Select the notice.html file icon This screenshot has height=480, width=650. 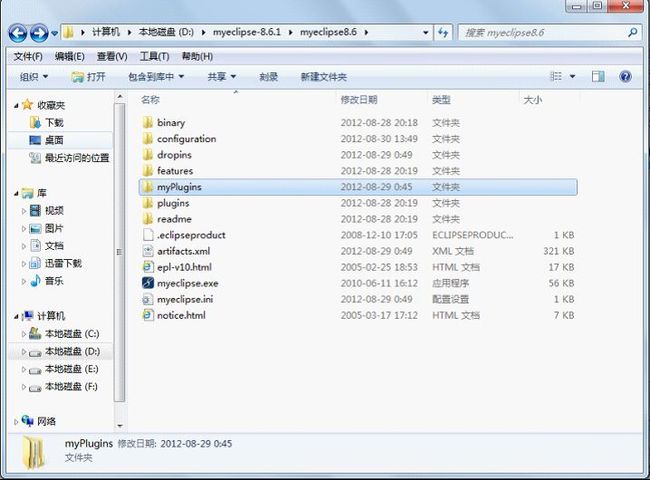[148, 315]
